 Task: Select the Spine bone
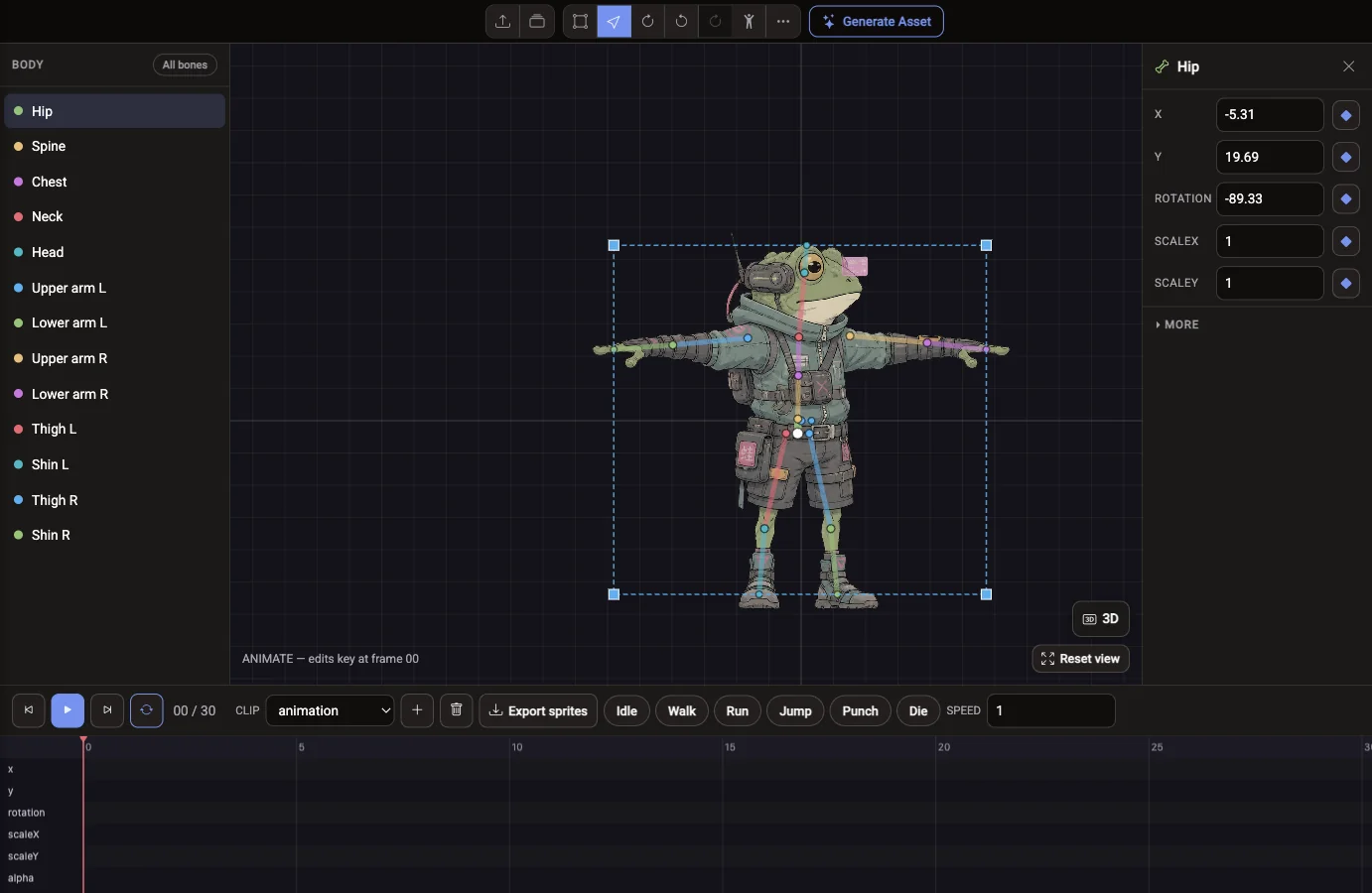pyautogui.click(x=115, y=146)
